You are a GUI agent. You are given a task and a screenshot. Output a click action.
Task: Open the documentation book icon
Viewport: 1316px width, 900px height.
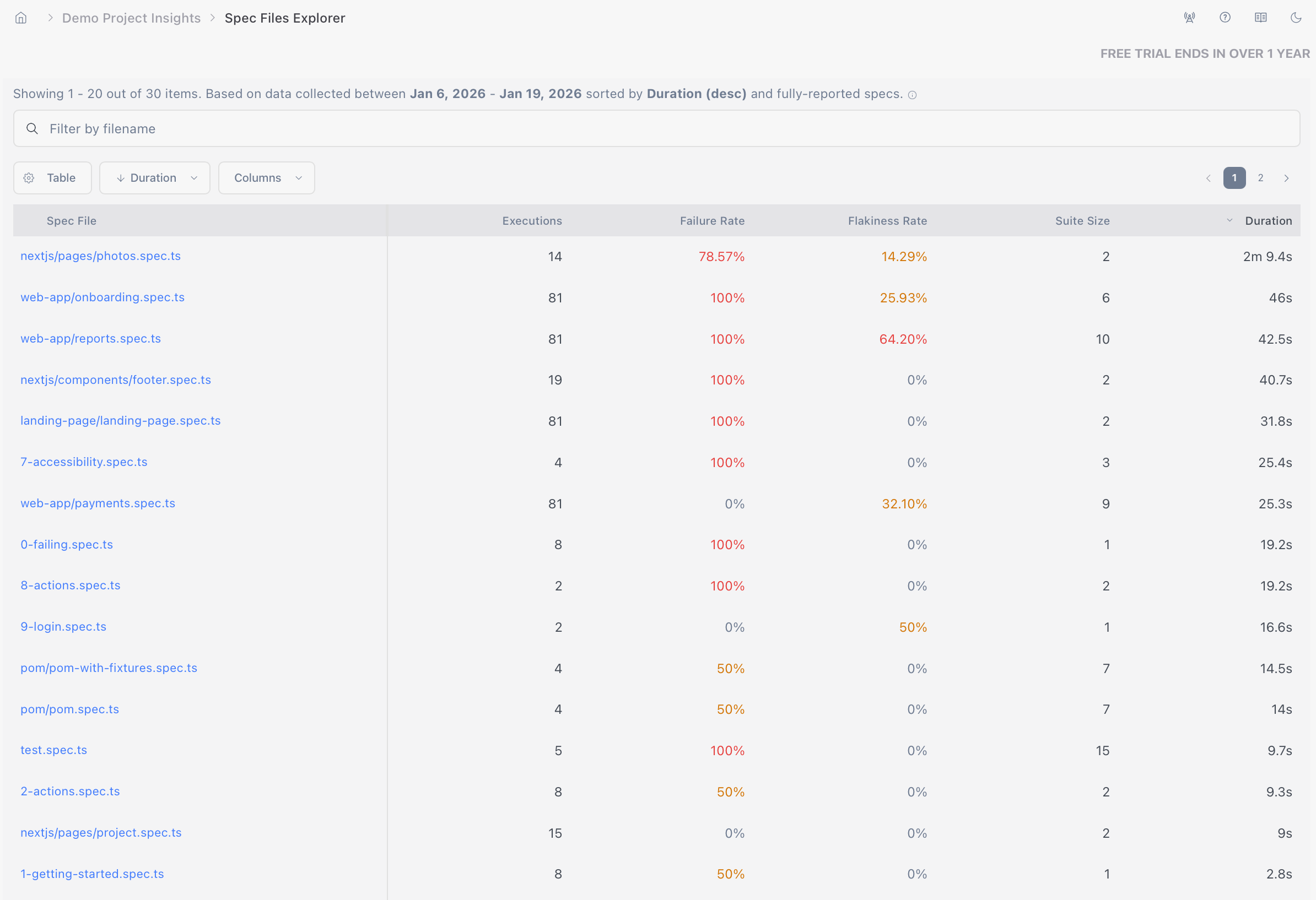1260,18
